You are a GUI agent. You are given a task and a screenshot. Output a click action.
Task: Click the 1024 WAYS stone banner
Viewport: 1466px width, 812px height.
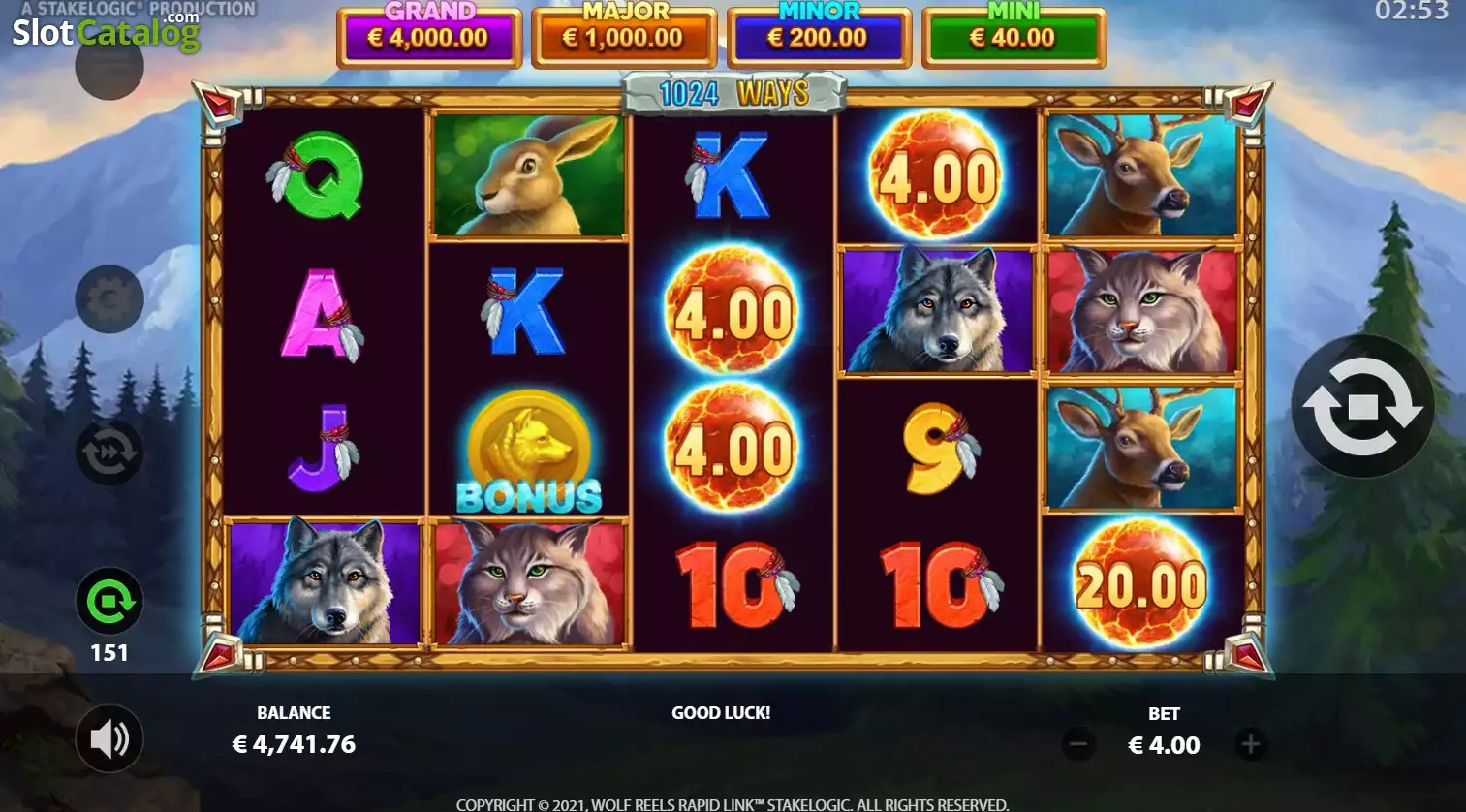pyautogui.click(x=733, y=93)
